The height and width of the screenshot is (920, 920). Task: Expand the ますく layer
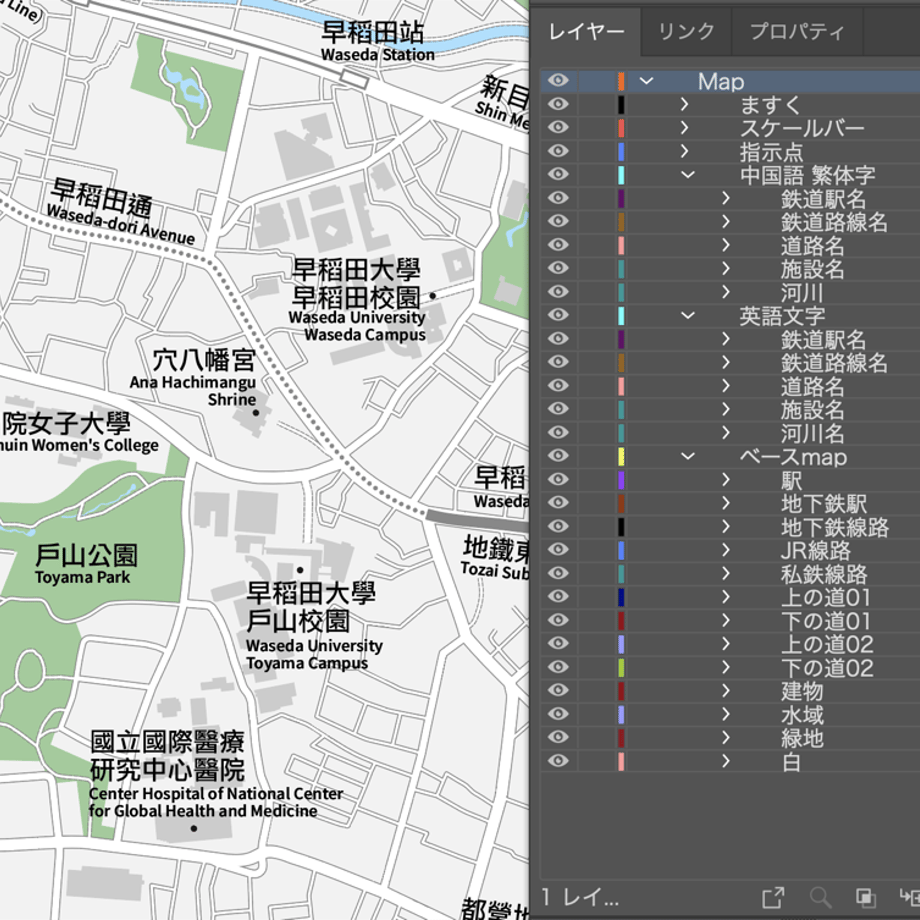pyautogui.click(x=684, y=104)
